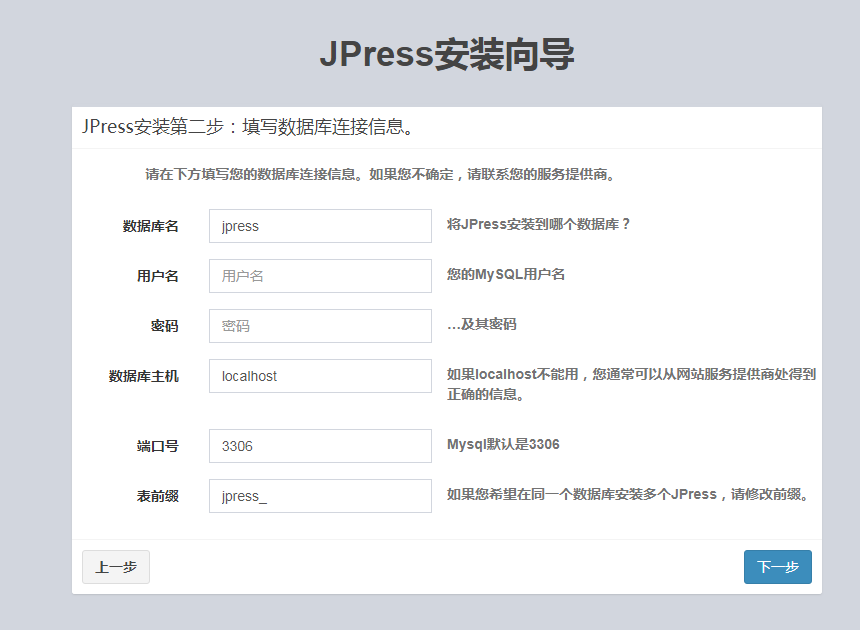Click the 表前缀 label
This screenshot has height=630, width=860.
click(157, 496)
